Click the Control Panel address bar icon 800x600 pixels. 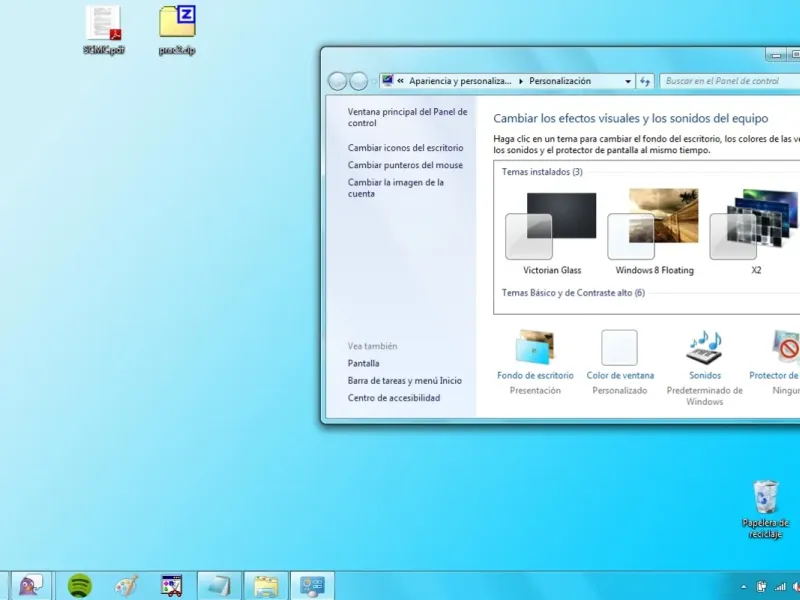click(388, 81)
